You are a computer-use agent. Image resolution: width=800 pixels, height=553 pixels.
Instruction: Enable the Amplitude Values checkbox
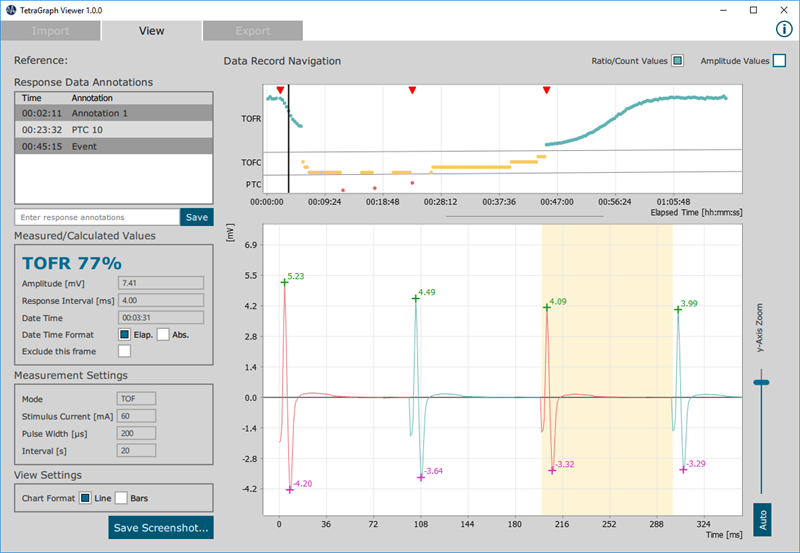pos(779,61)
